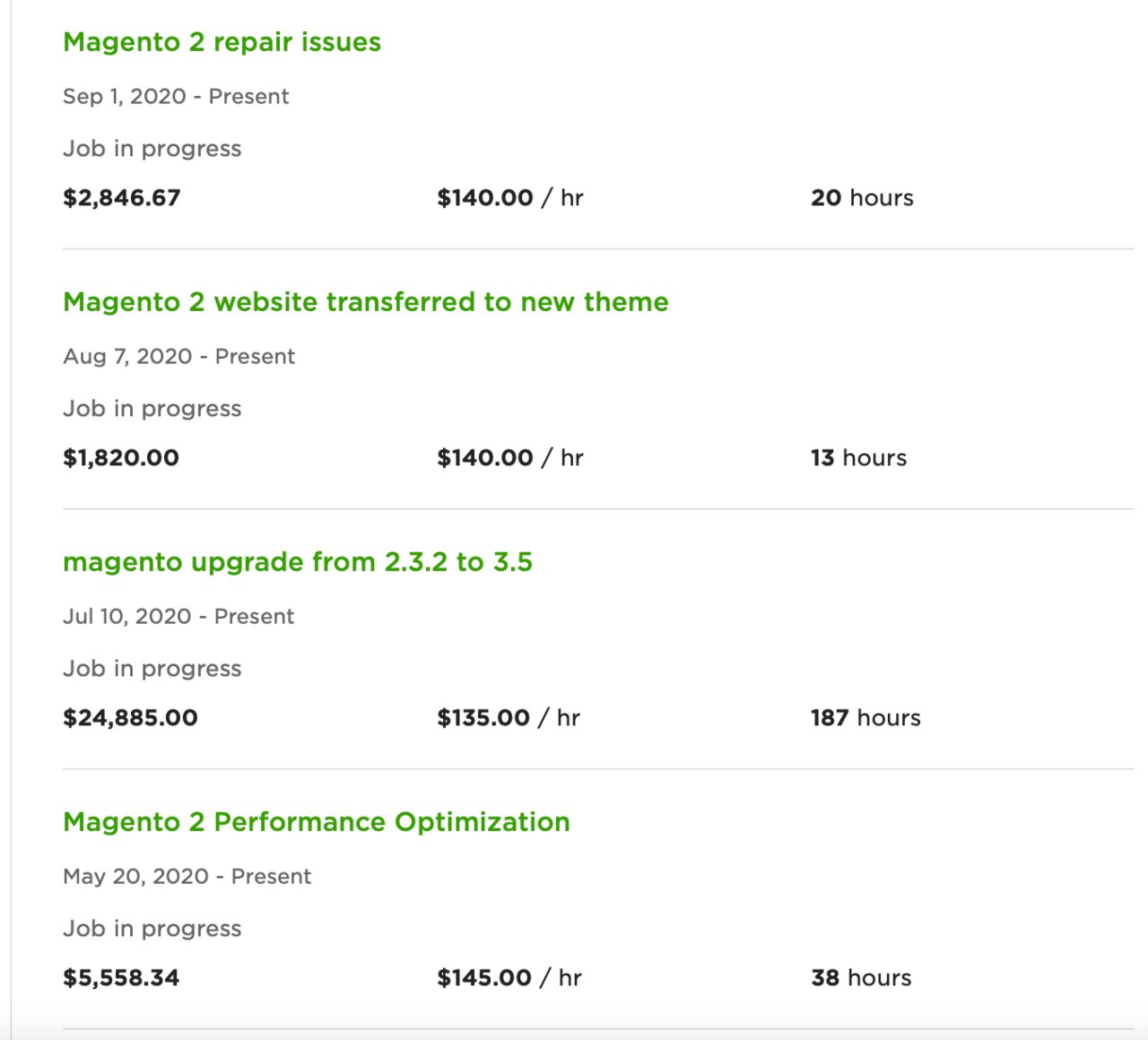
Task: Select the date 'Jul 10, 2020 - Present'
Action: point(178,617)
